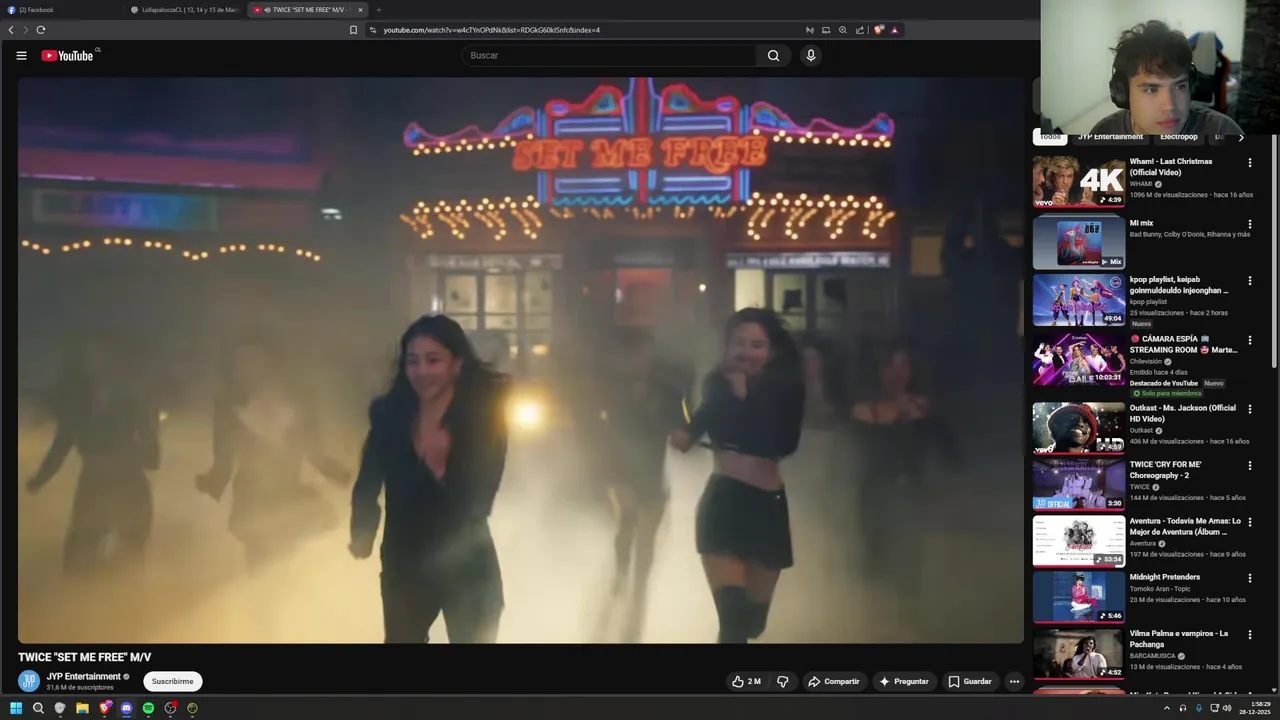Viewport: 1280px width, 720px height.
Task: Click the Preguntar button
Action: point(904,682)
